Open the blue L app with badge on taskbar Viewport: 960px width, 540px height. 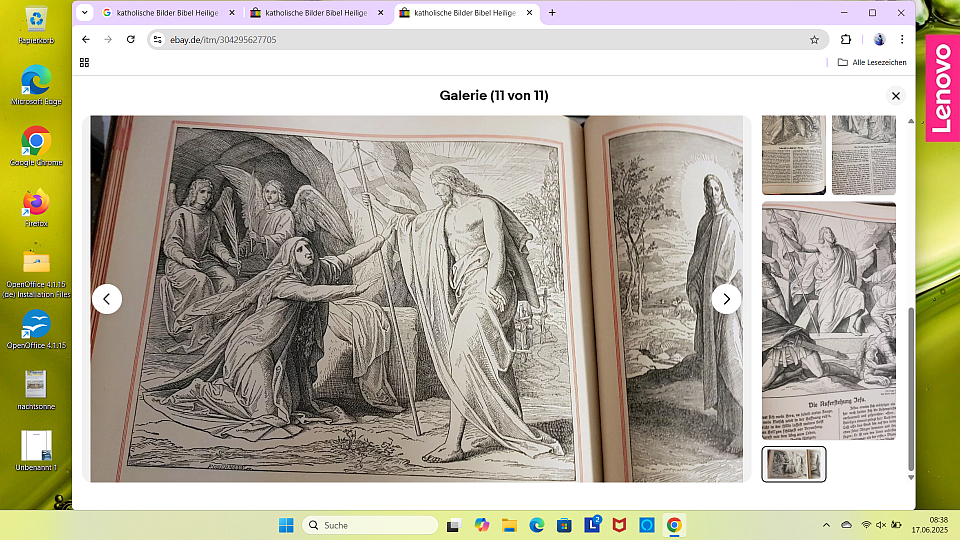592,525
